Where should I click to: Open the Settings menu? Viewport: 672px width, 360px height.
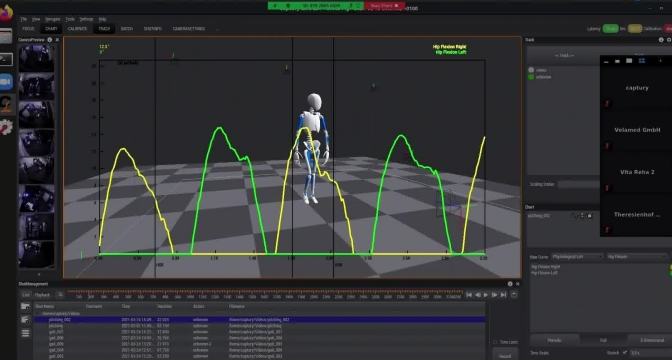coord(86,19)
